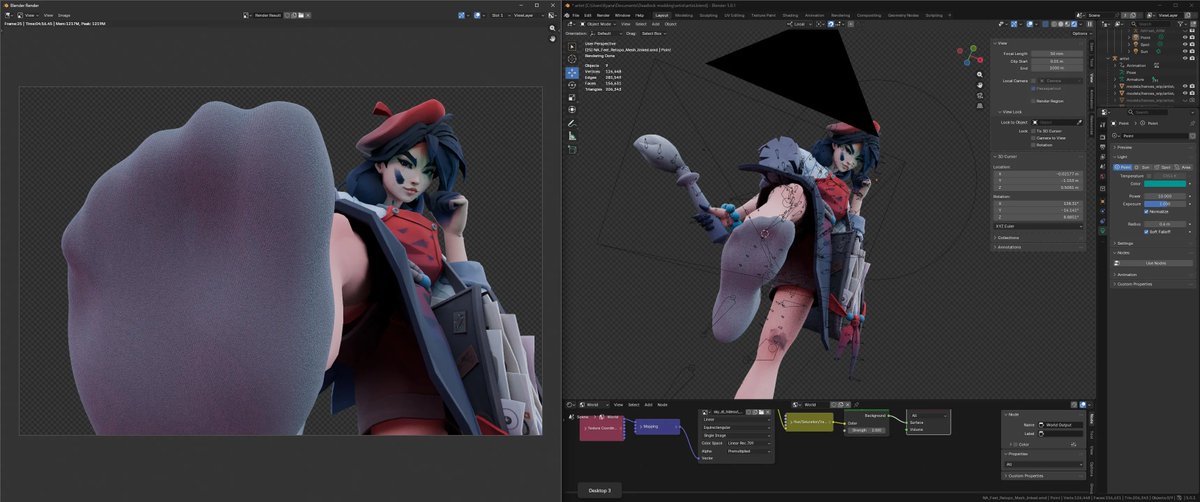Activate the Move tool in viewport toolbar
Image resolution: width=1200 pixels, height=502 pixels.
coord(571,72)
